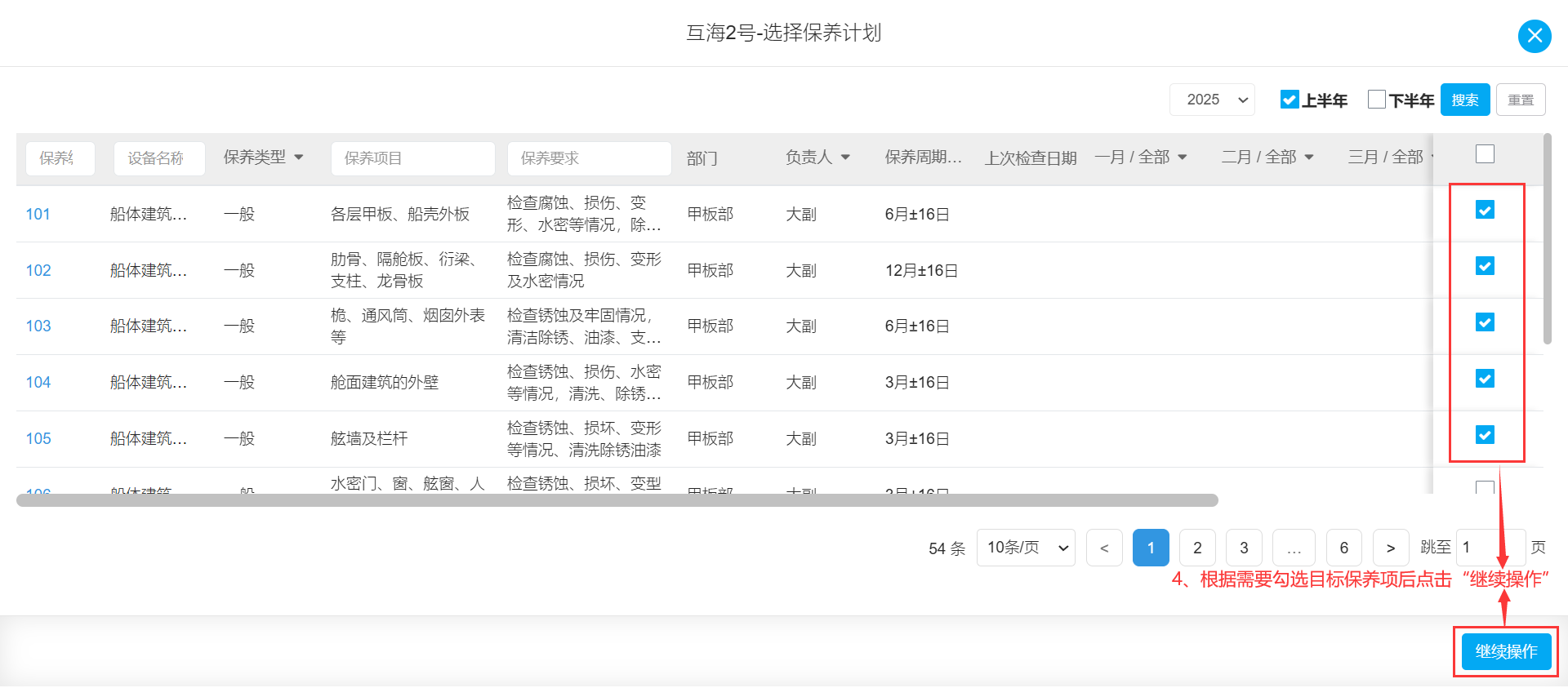The height and width of the screenshot is (688, 1568).
Task: Open the 2025 year dropdown
Action: pyautogui.click(x=1213, y=100)
